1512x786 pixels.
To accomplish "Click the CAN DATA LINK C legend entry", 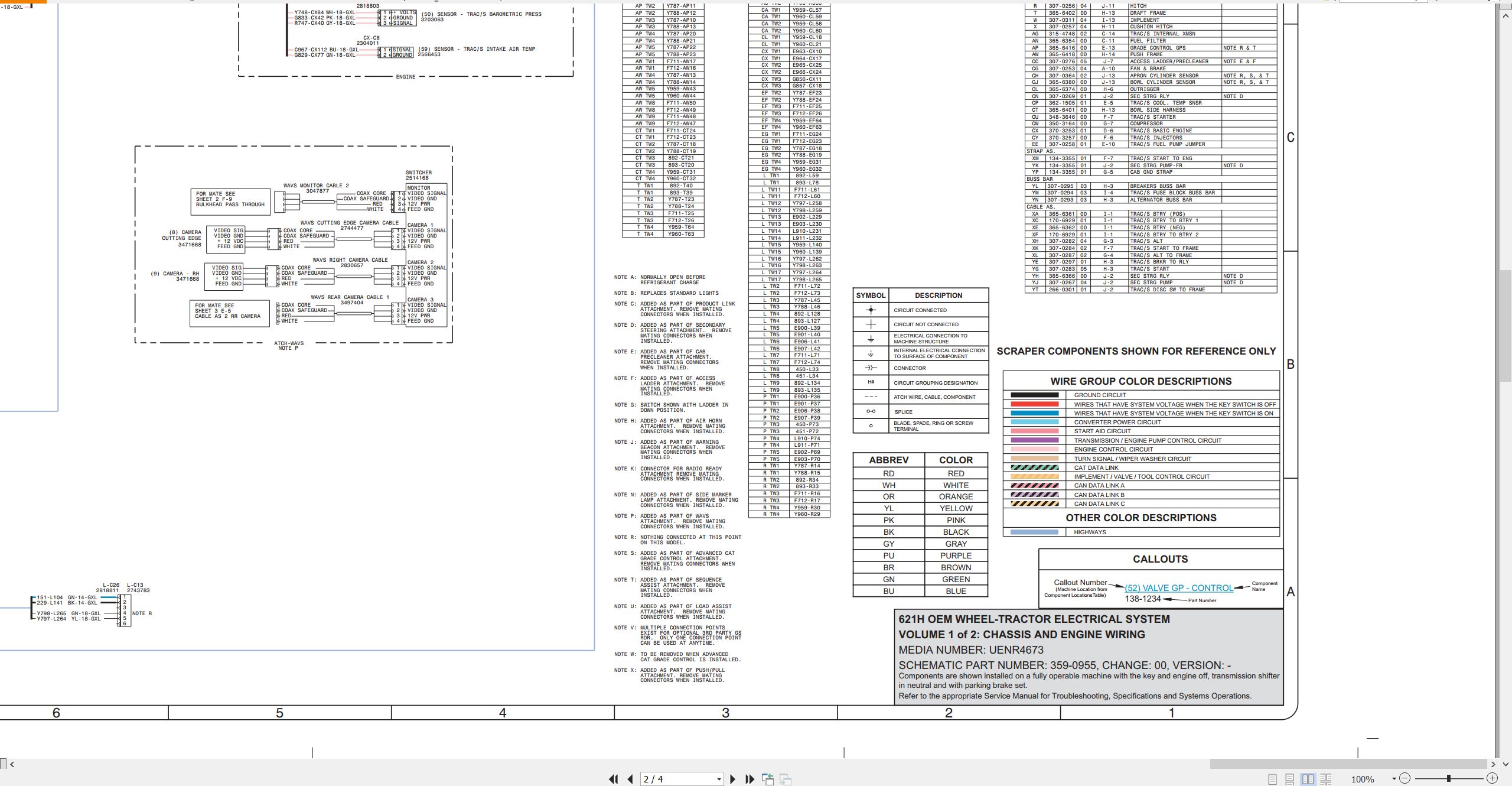I will (x=1099, y=504).
